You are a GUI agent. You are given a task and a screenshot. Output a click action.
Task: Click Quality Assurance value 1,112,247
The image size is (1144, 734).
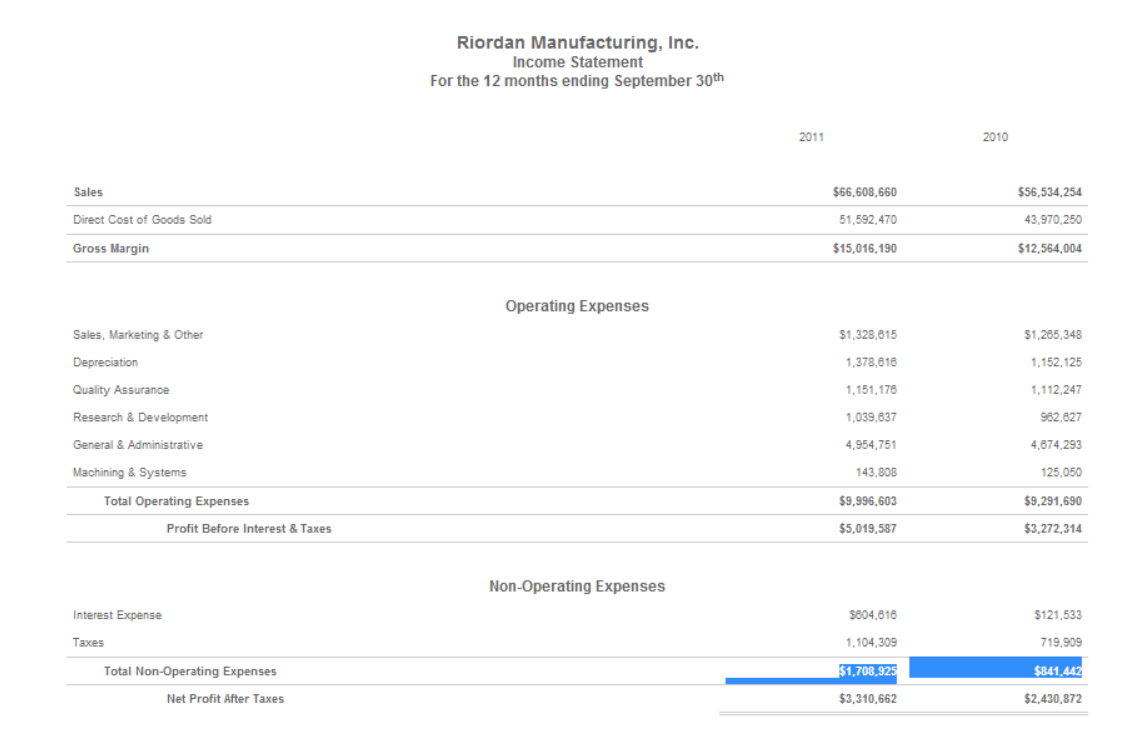pyautogui.click(x=1056, y=390)
